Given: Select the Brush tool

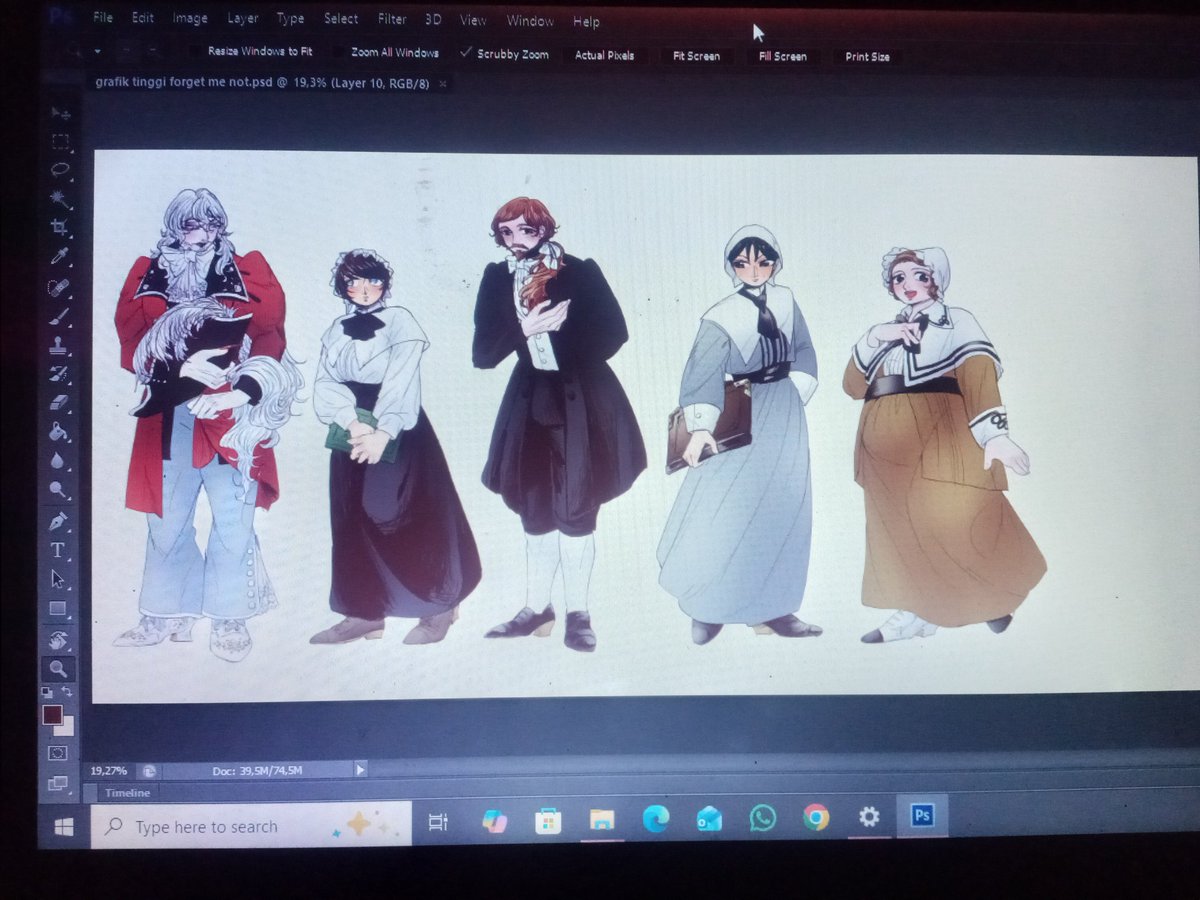Looking at the screenshot, I should (x=59, y=315).
